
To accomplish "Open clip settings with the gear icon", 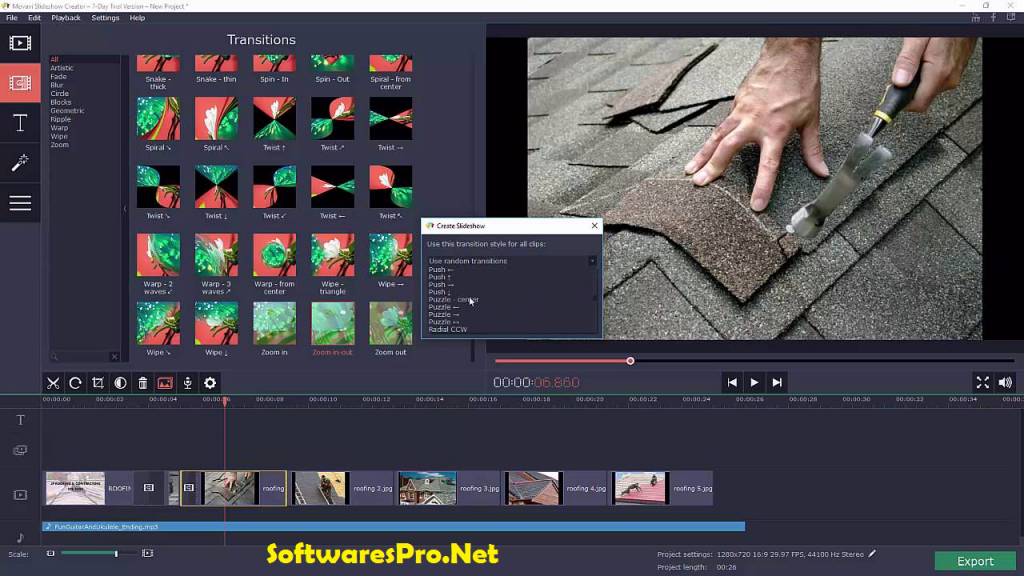I will tap(210, 383).
